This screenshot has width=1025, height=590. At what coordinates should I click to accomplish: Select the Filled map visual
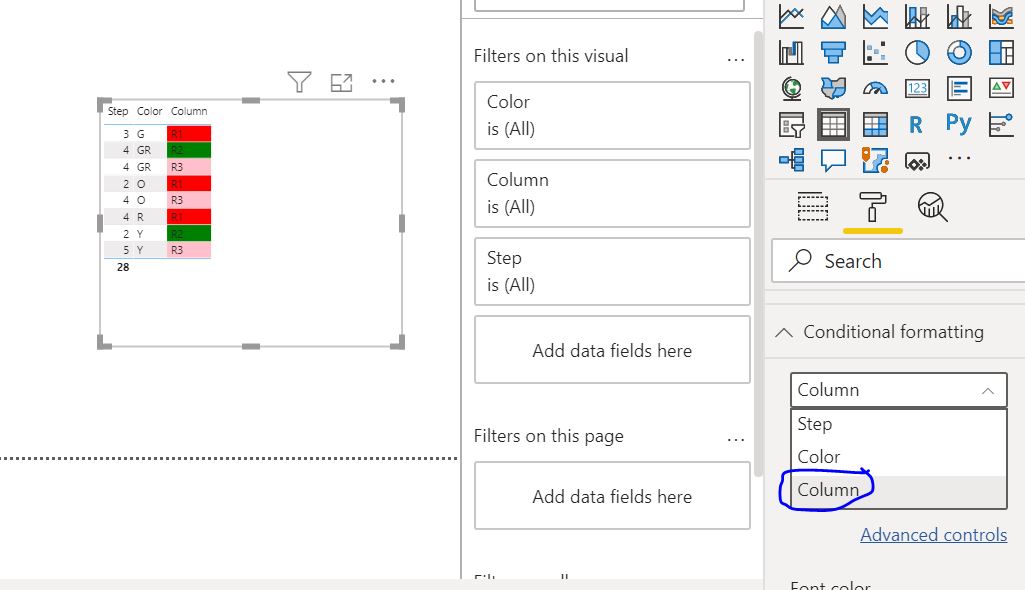click(x=833, y=88)
